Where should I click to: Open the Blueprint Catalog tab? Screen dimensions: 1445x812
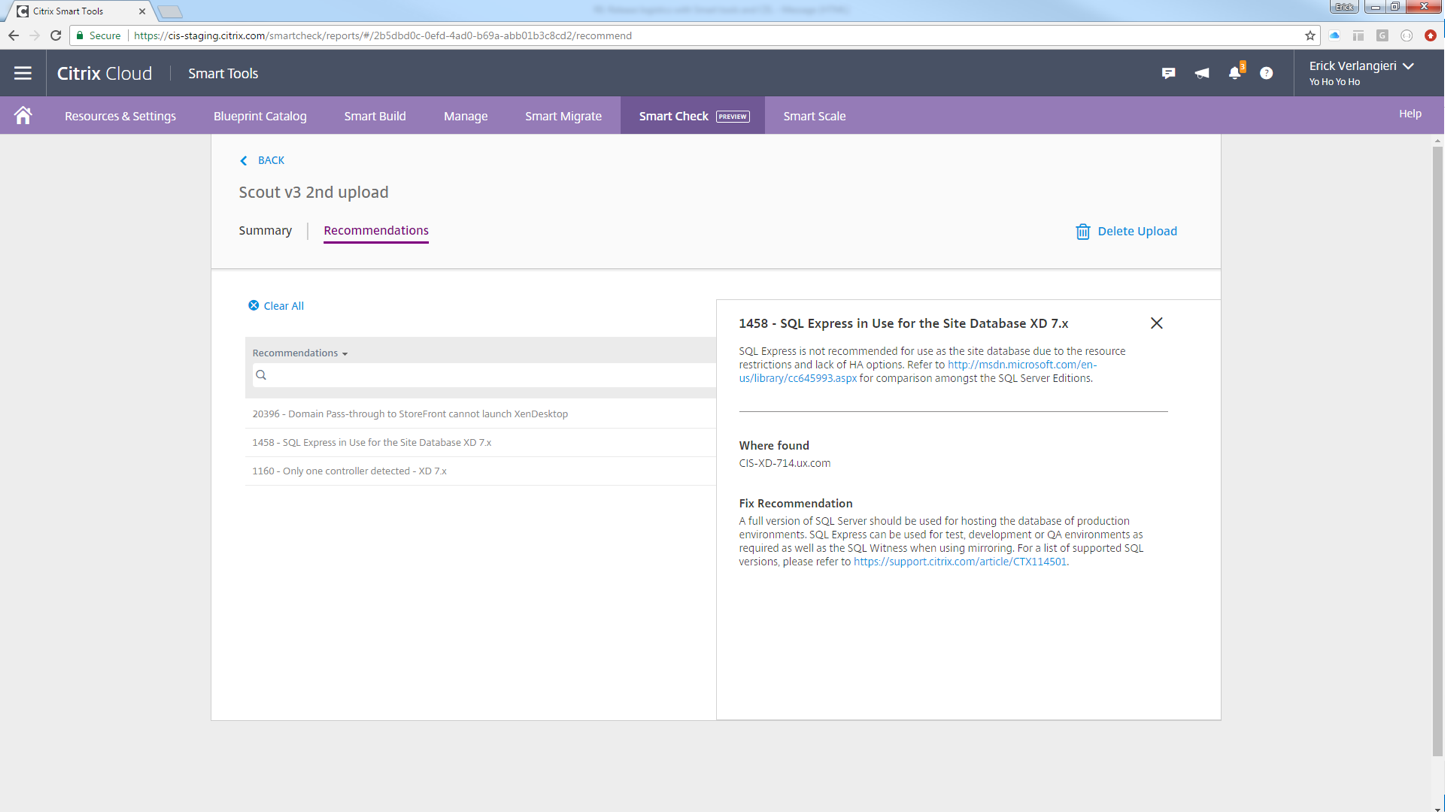[x=260, y=116]
